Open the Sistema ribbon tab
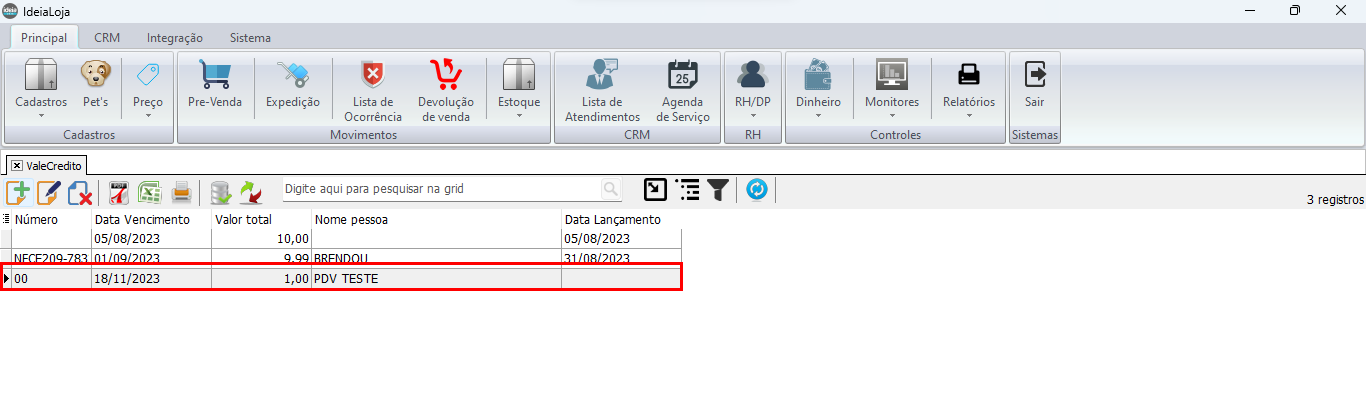The image size is (1366, 408). coord(250,38)
